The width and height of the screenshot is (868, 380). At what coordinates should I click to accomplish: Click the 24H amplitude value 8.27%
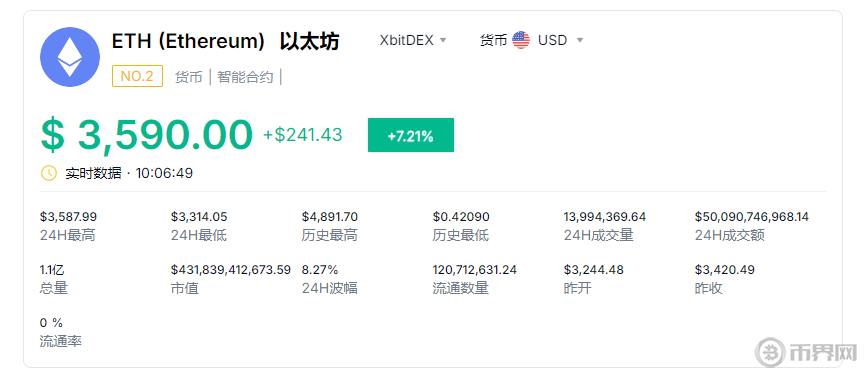[320, 270]
